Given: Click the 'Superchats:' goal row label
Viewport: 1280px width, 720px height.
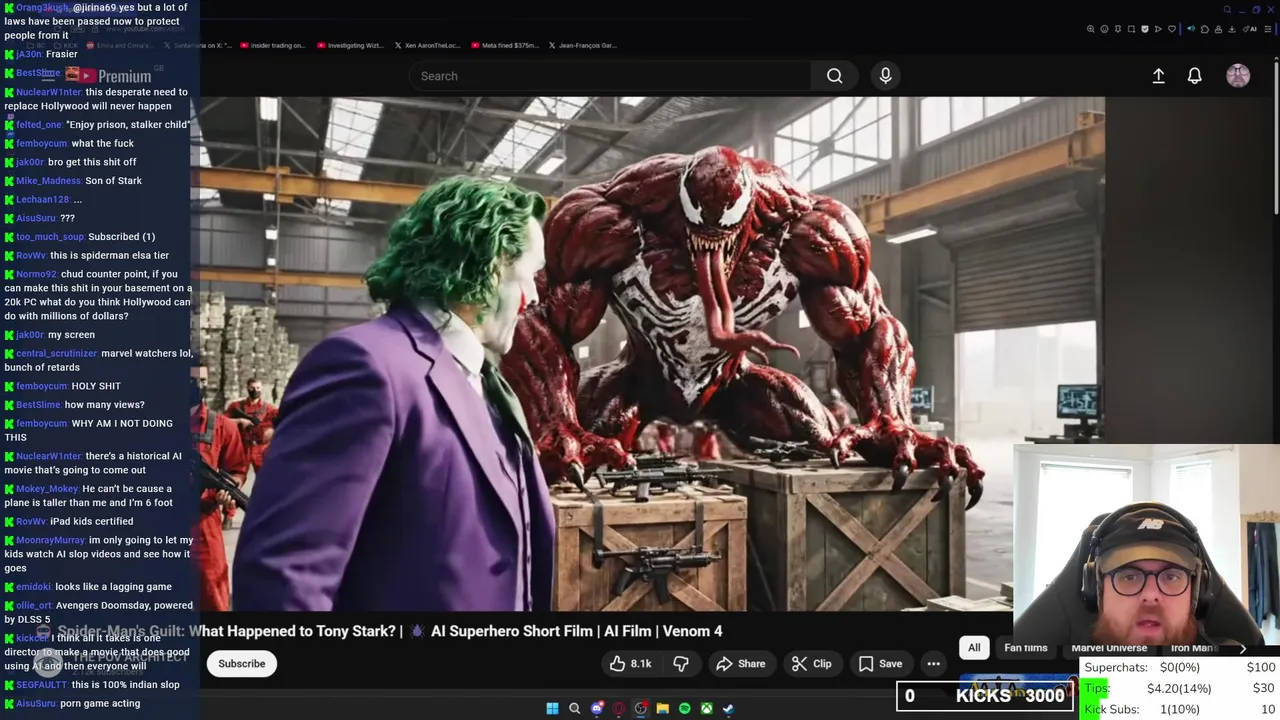Looking at the screenshot, I should coord(1116,667).
